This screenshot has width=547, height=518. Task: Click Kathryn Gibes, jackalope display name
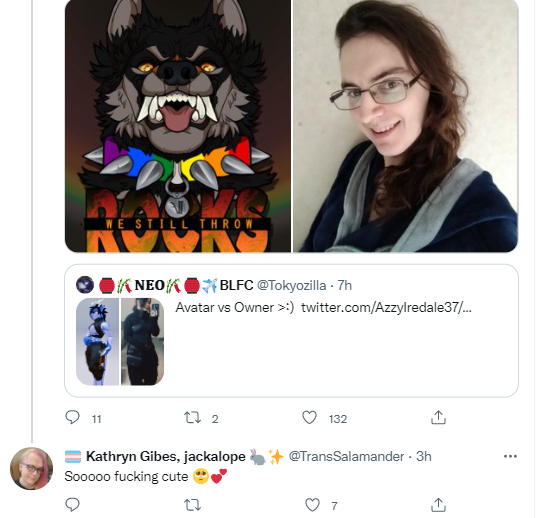(x=166, y=456)
